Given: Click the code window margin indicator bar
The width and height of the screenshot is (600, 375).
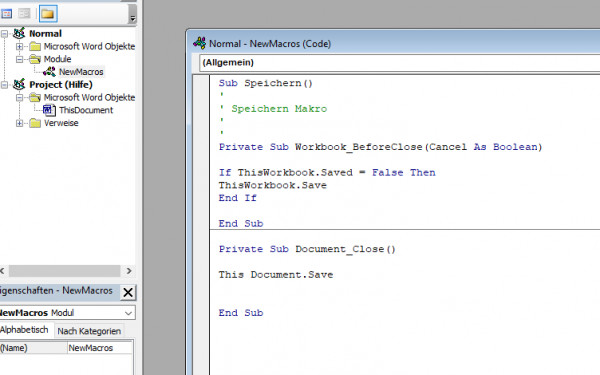Looking at the screenshot, I should click(201, 225).
